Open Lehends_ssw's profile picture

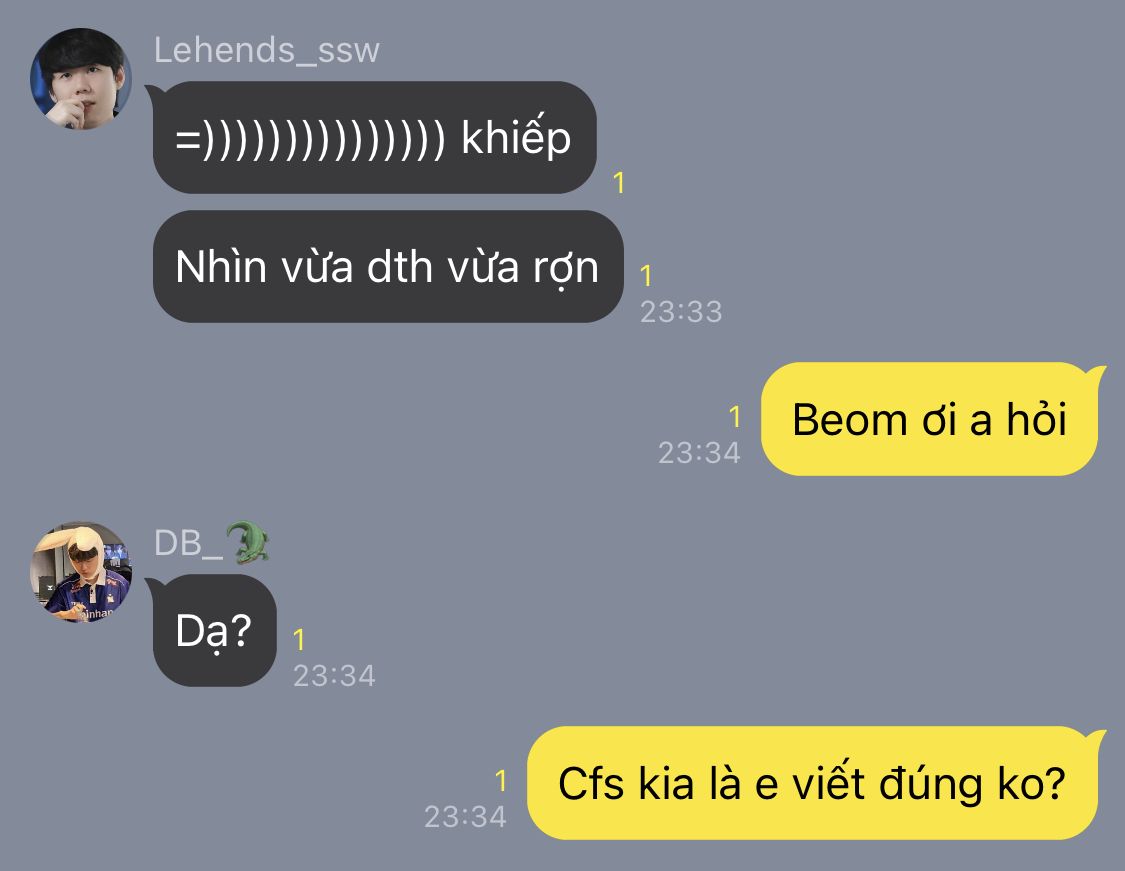pos(81,79)
